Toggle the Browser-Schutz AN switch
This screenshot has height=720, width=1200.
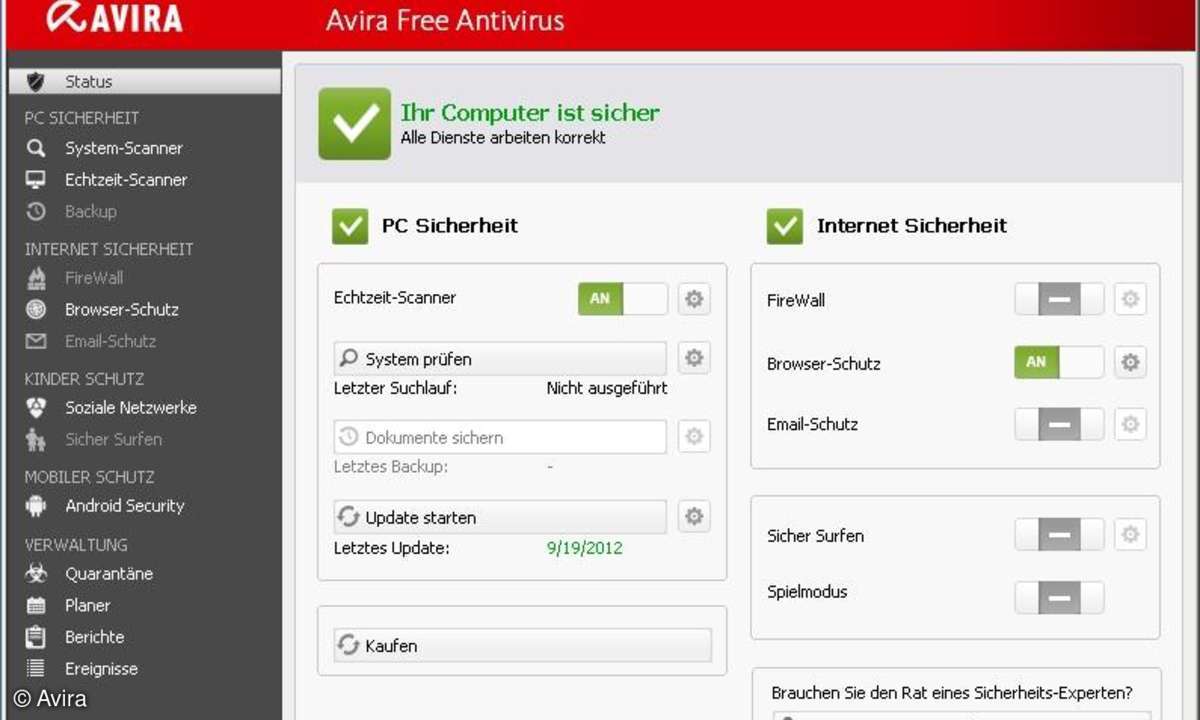tap(1059, 362)
